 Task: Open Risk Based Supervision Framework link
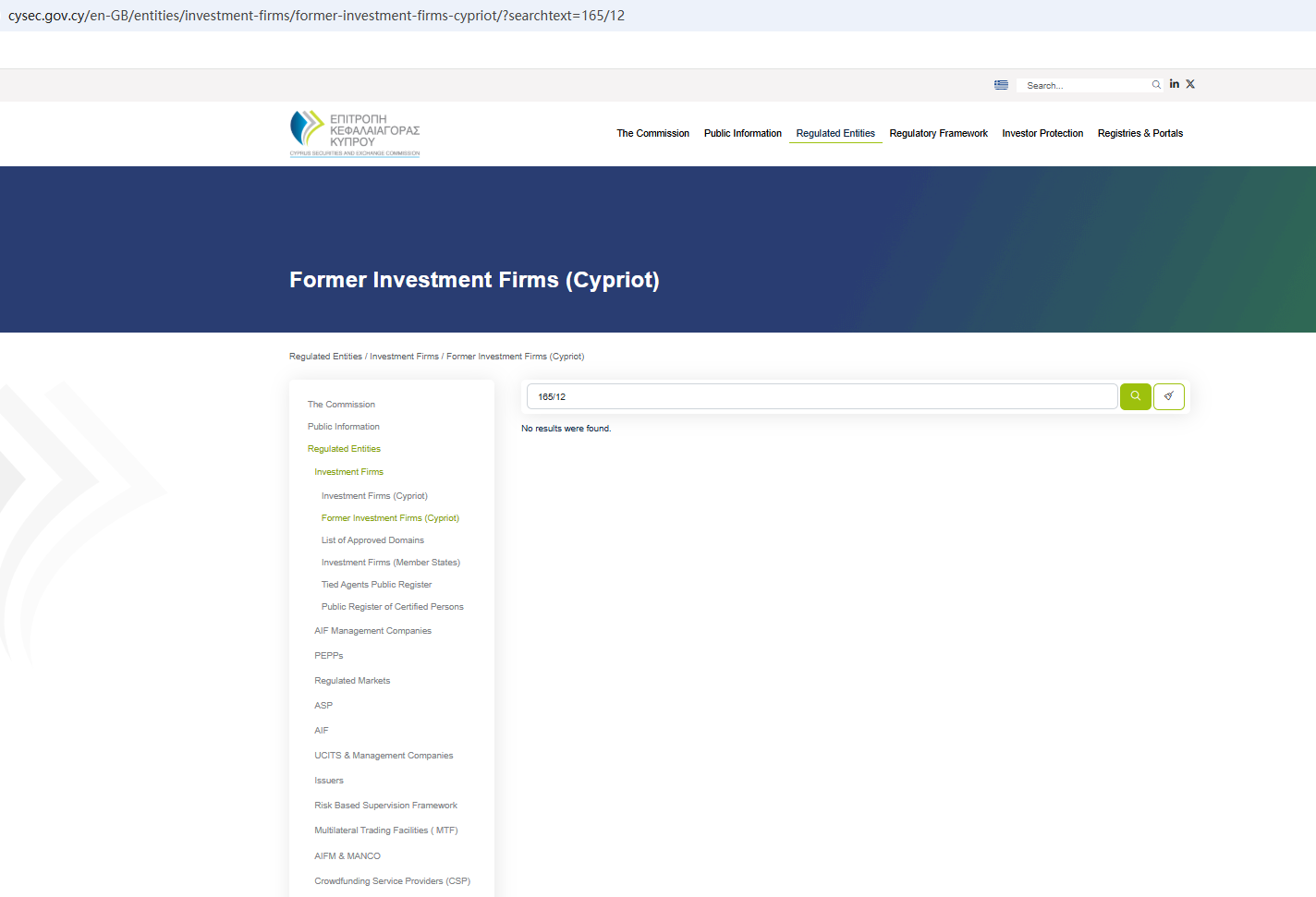tap(385, 806)
